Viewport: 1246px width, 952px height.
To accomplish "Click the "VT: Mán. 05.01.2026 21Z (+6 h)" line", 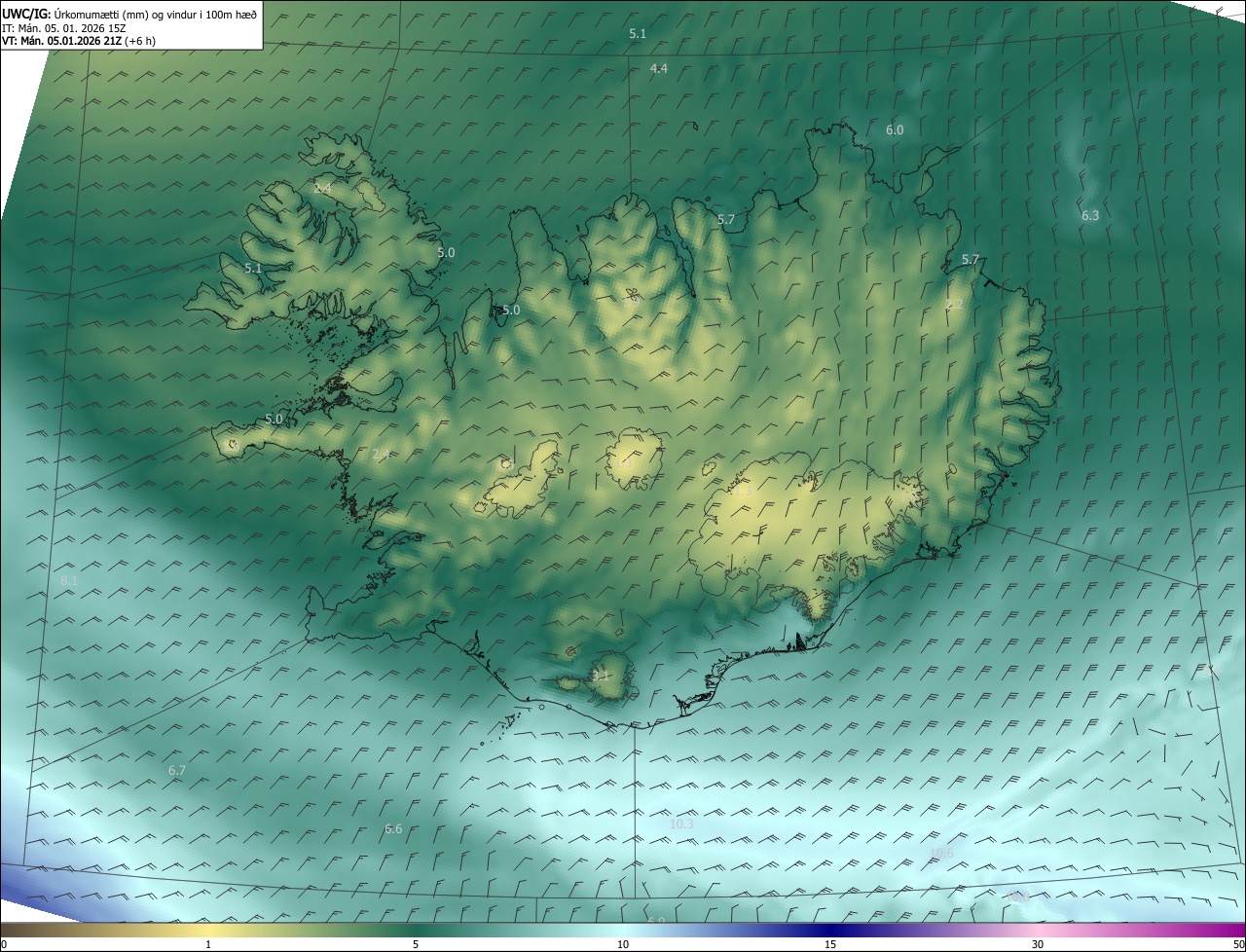I will tap(79, 41).
